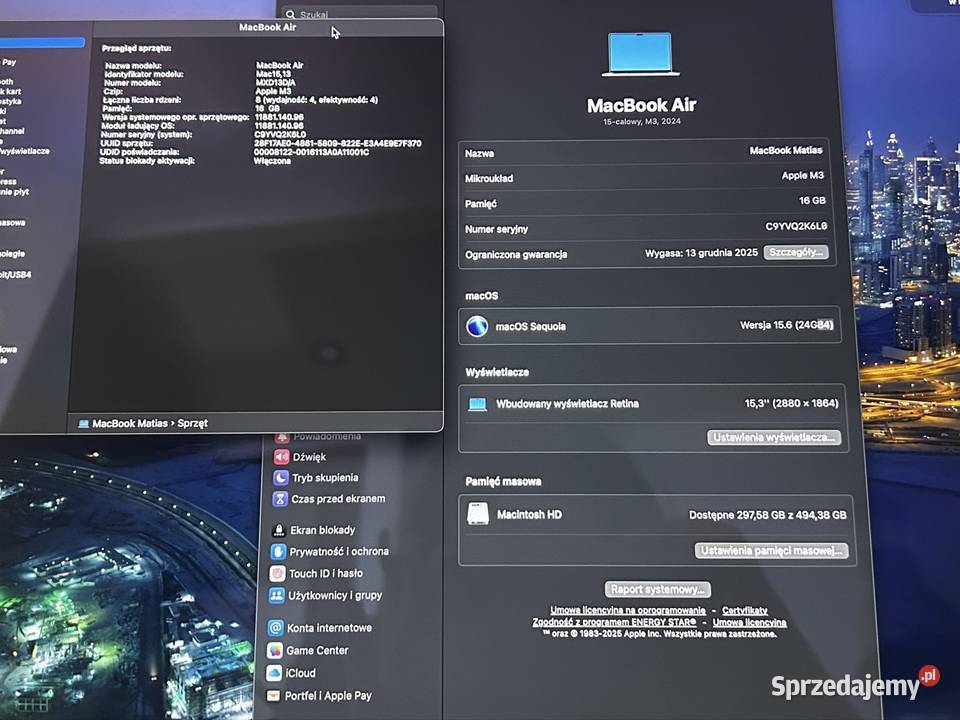Click Raport systemowy button
960x720 pixels.
pyautogui.click(x=658, y=589)
